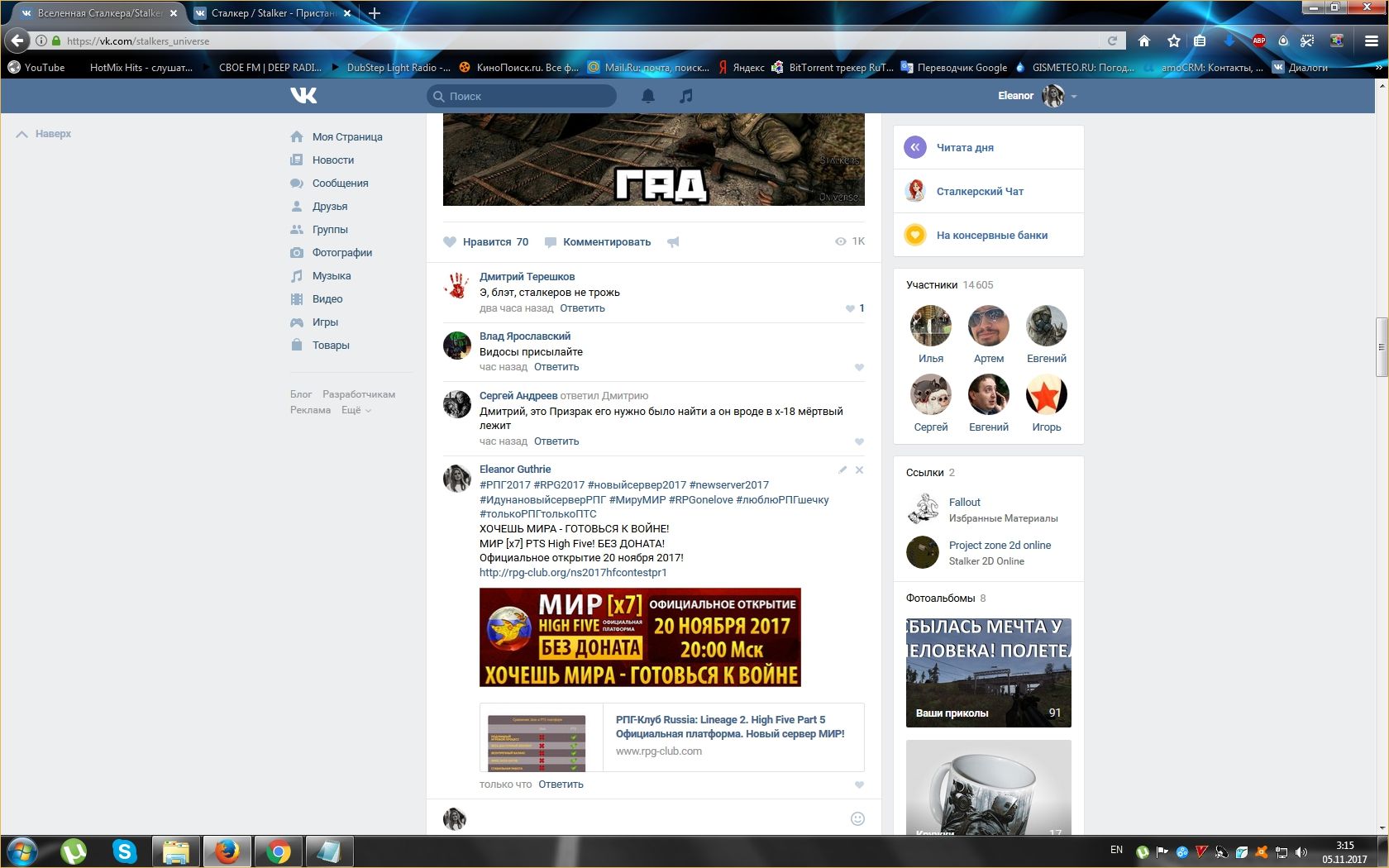1389x868 pixels.
Task: Go back to the previous page
Action: (x=17, y=41)
